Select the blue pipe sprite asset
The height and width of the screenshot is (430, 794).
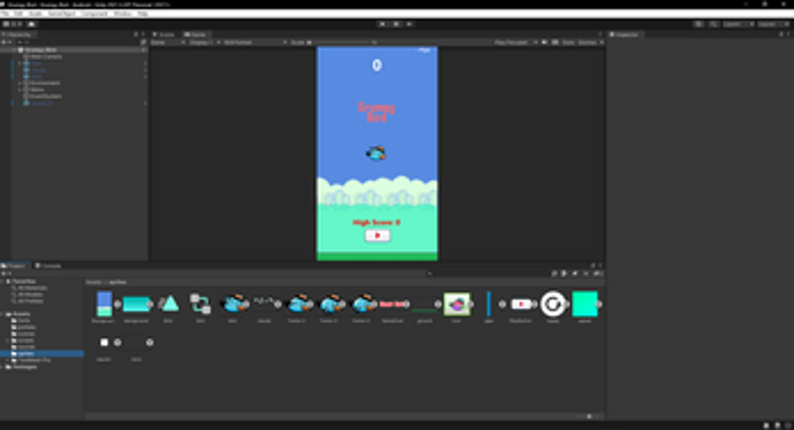[x=489, y=304]
